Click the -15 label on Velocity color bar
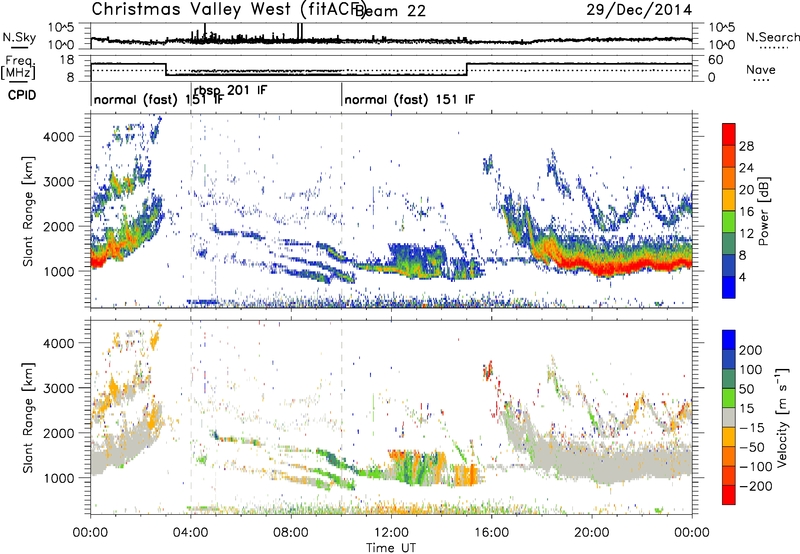800x554 pixels. click(x=752, y=427)
